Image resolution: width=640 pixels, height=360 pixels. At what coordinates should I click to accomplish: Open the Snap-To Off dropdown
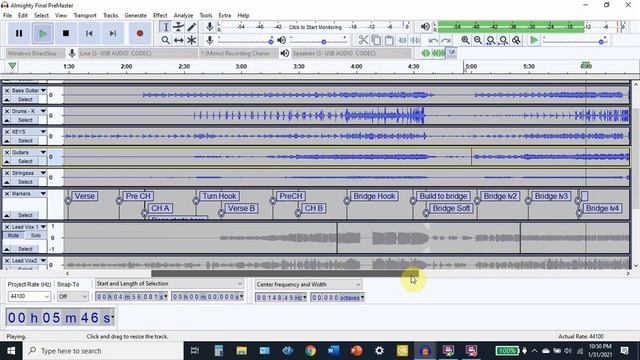[x=72, y=296]
